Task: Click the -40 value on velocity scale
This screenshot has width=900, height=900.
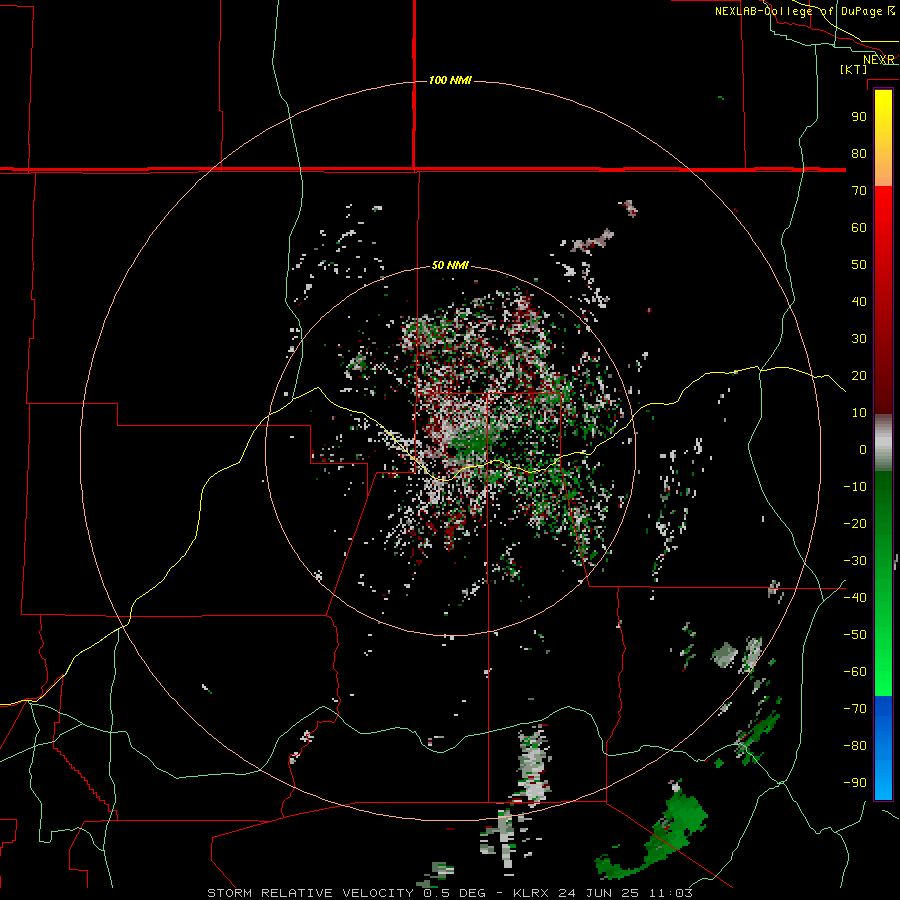Action: (855, 598)
